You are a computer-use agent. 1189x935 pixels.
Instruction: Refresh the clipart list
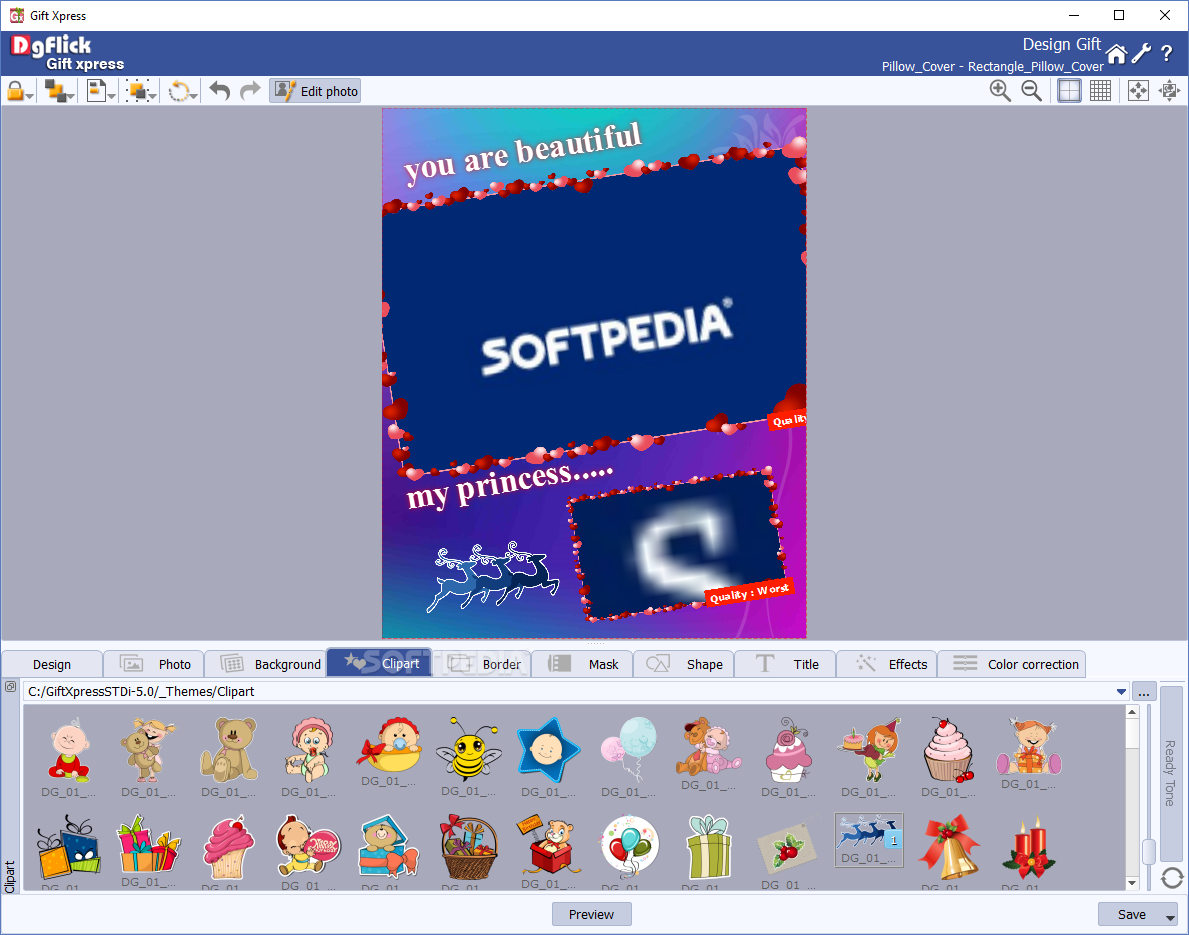[1172, 878]
